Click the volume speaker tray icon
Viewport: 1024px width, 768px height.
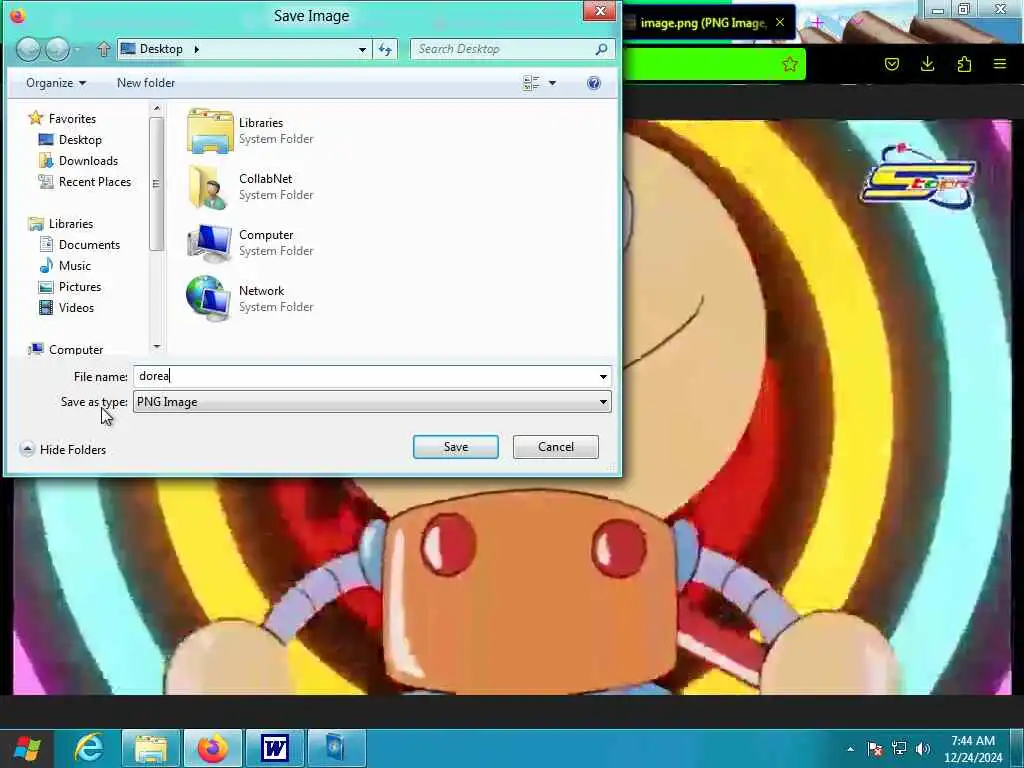tap(923, 748)
